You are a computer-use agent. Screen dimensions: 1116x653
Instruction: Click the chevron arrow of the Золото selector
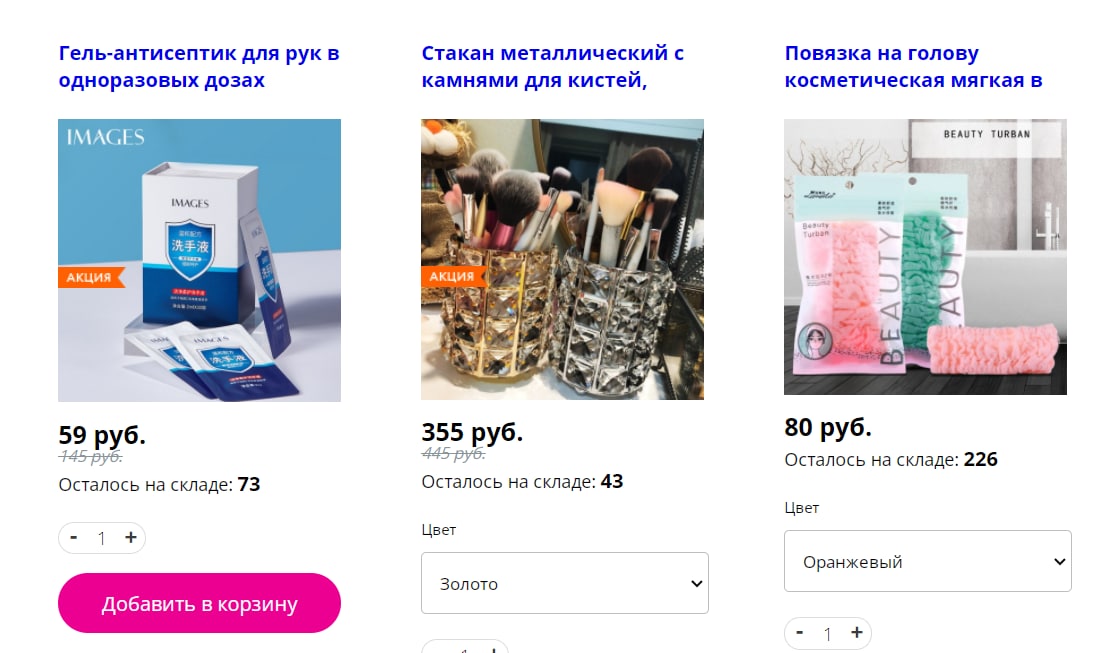click(x=696, y=584)
